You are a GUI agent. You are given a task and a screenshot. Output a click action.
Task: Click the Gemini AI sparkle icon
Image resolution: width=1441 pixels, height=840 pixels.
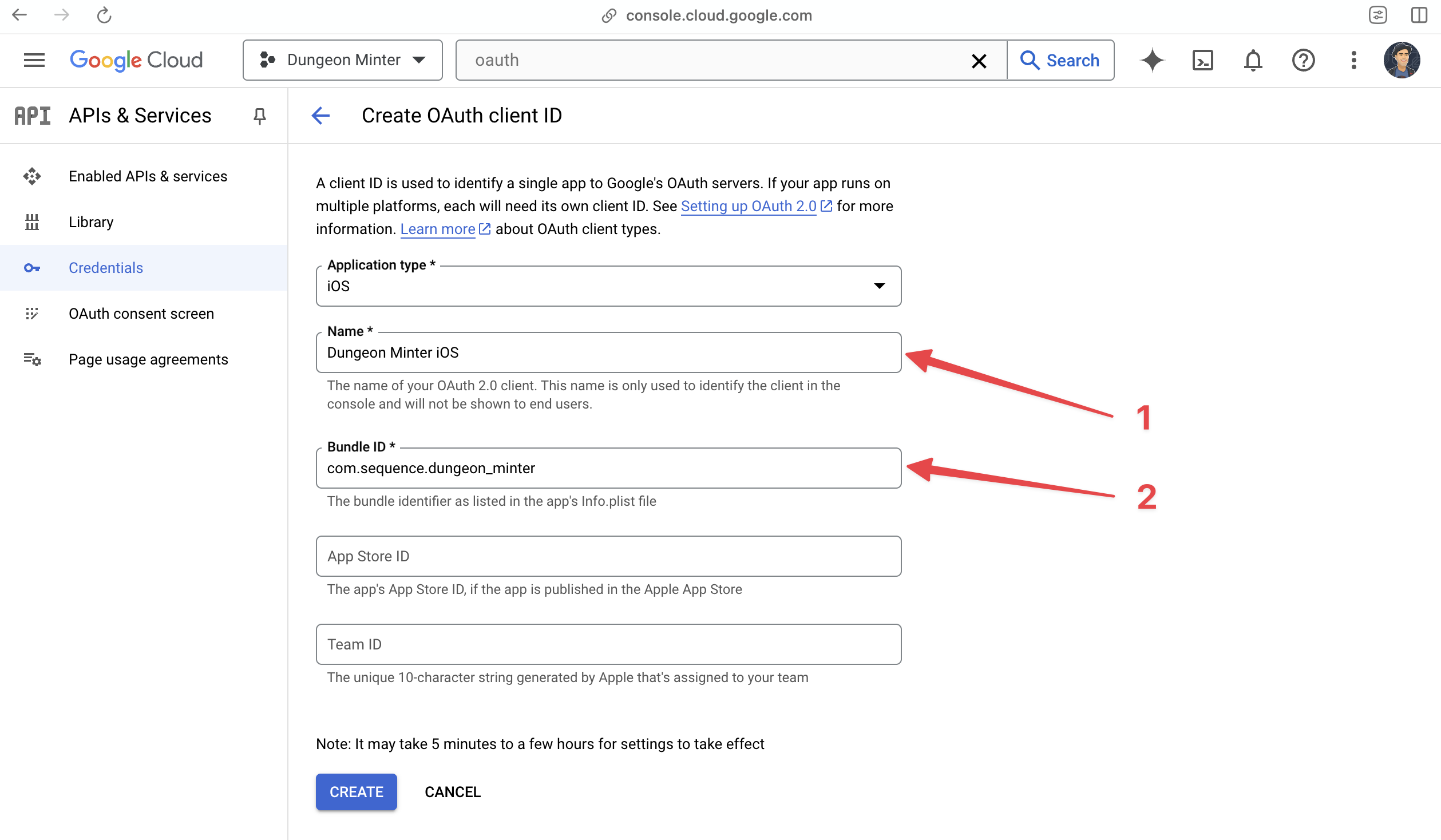1152,60
